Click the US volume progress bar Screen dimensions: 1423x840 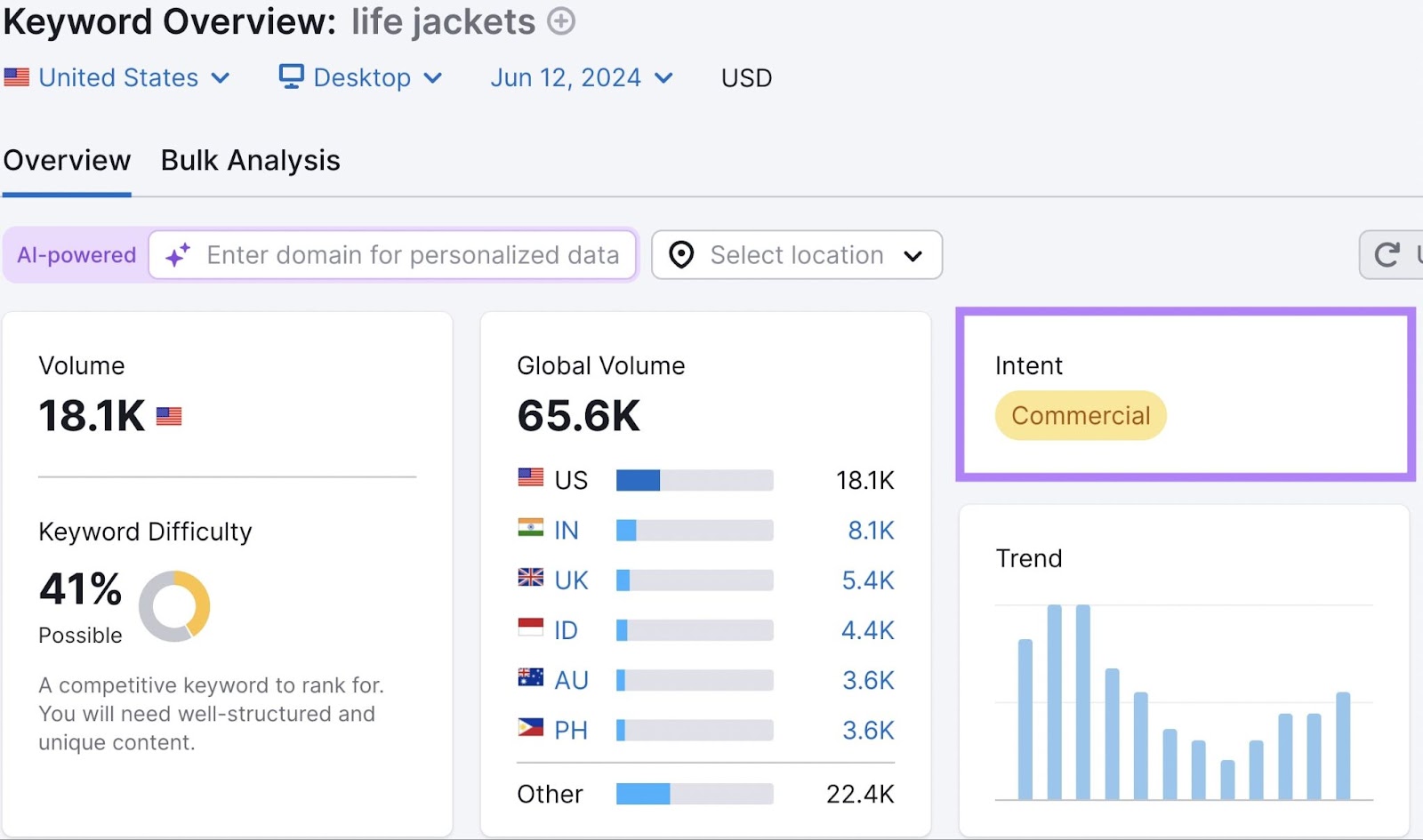click(695, 481)
